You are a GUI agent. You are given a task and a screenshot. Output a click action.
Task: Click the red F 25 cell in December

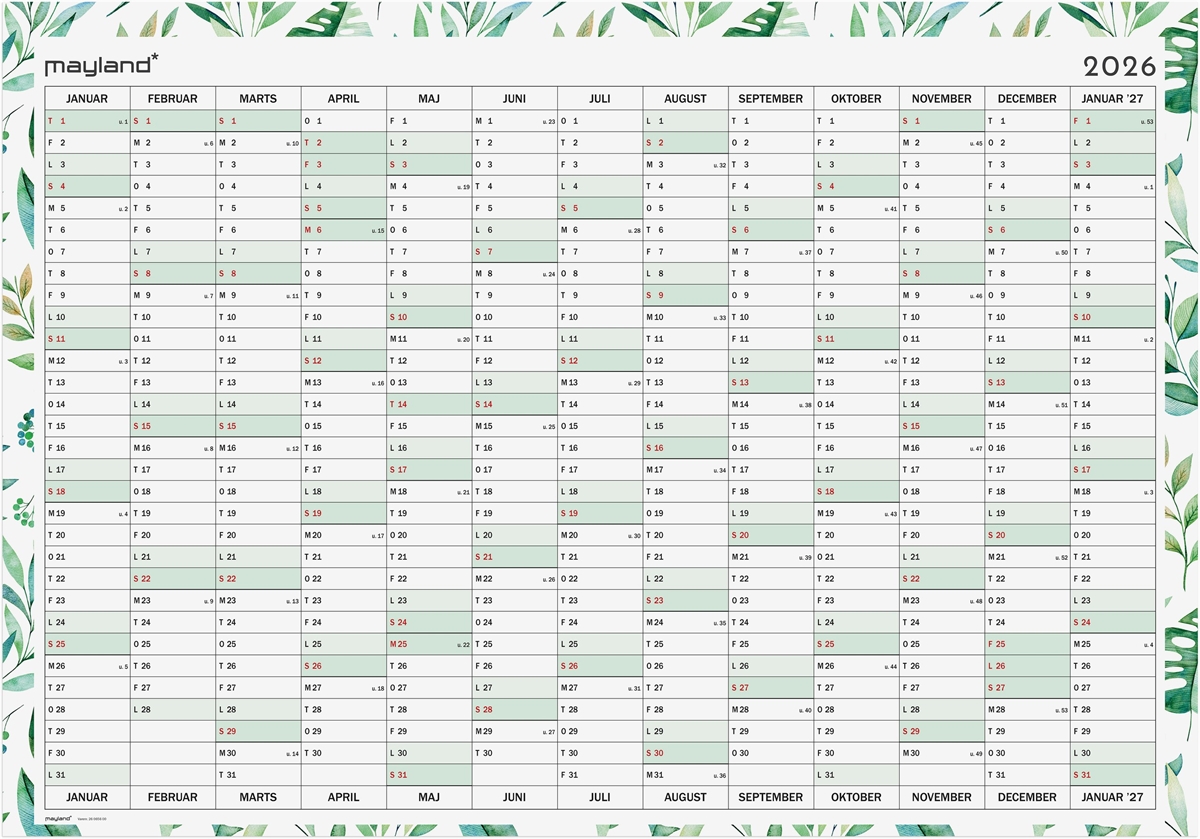pyautogui.click(x=1027, y=644)
